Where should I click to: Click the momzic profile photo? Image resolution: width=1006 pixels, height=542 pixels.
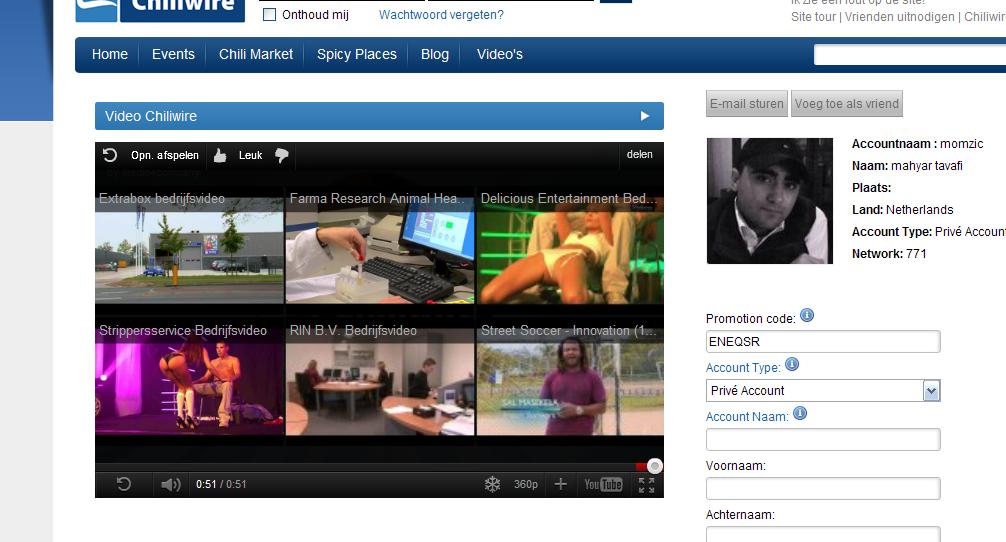770,201
